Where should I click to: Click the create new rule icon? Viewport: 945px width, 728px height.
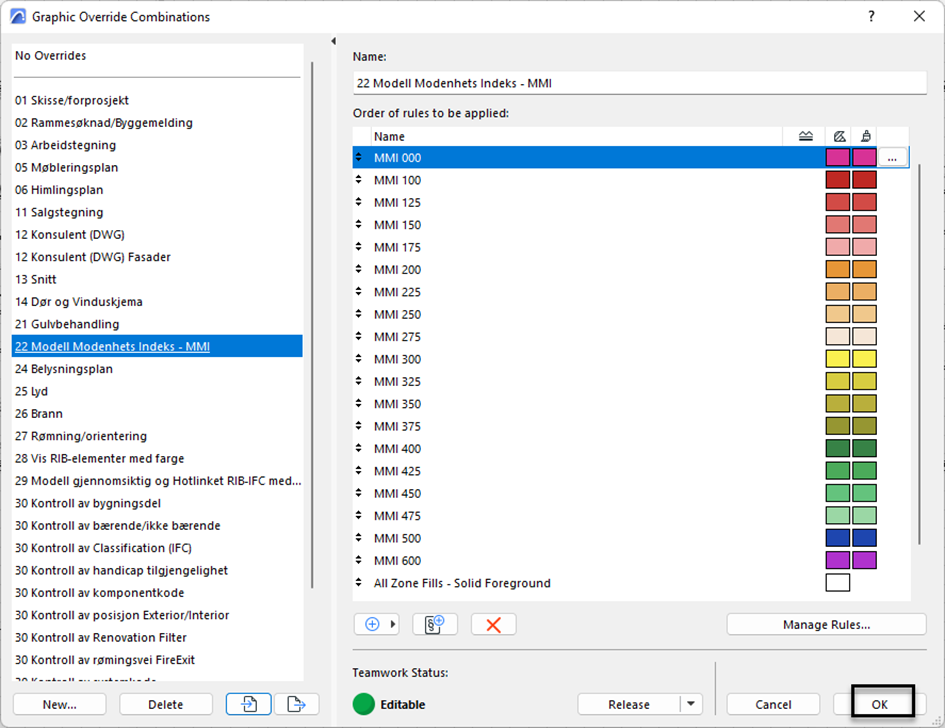(435, 624)
